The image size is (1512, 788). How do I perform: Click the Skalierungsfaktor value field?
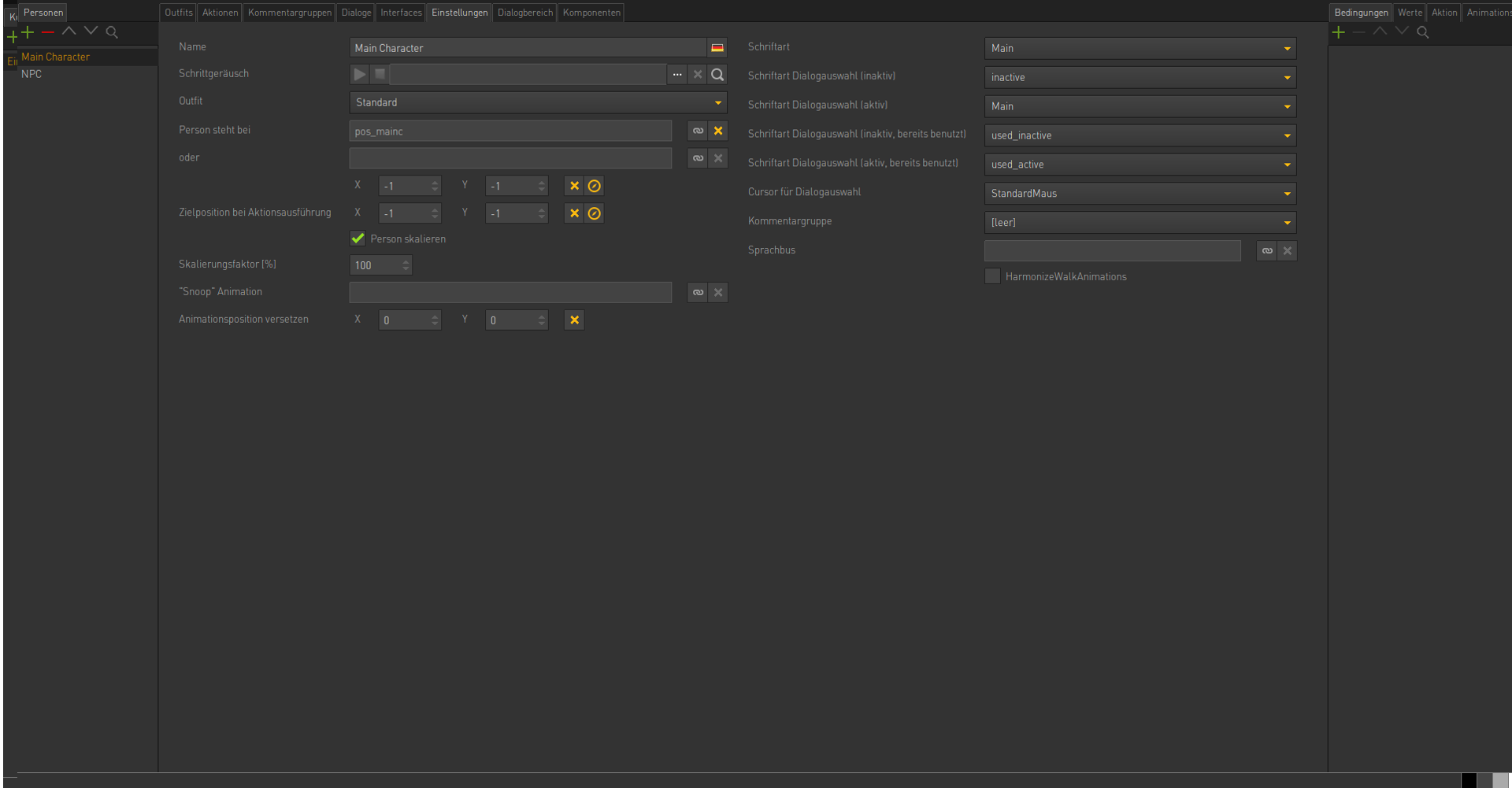[375, 265]
